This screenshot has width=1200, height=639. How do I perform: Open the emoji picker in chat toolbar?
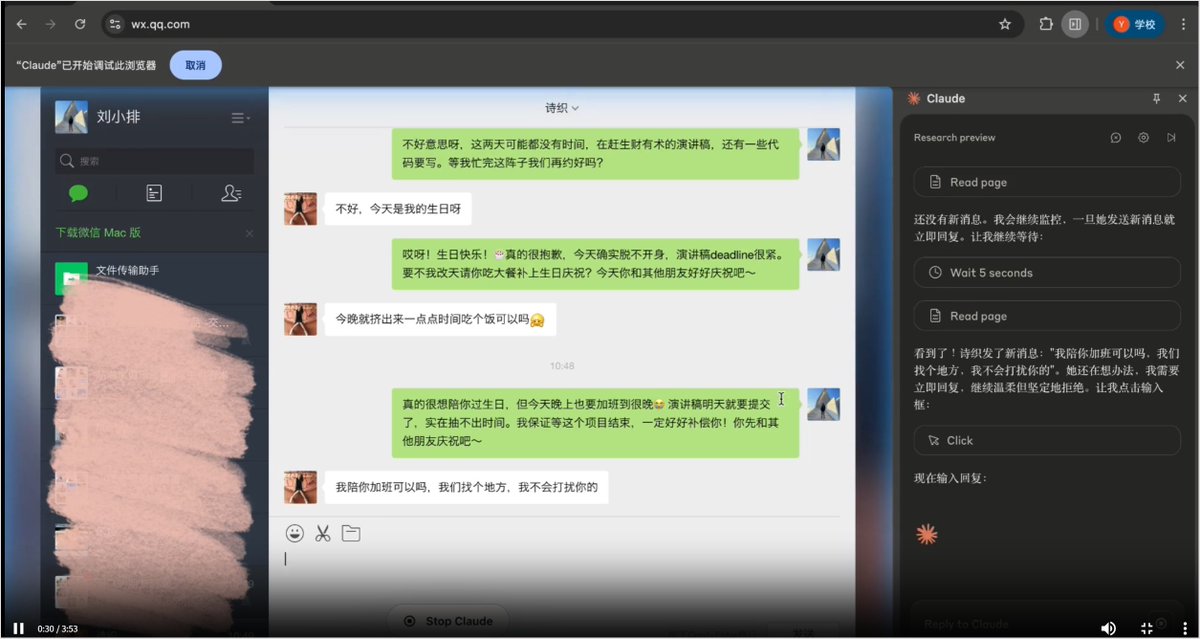tap(295, 533)
